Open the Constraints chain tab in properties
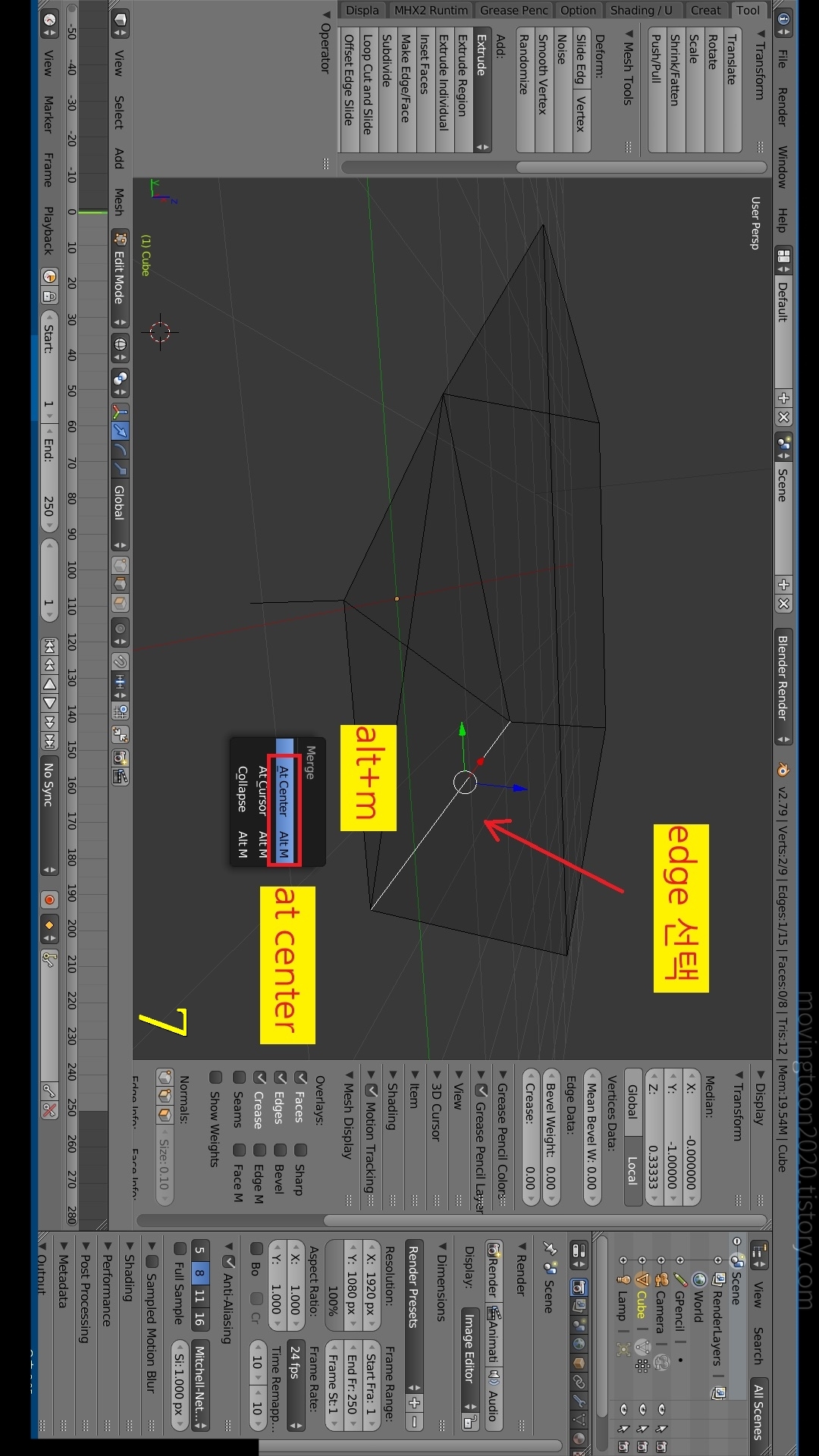The width and height of the screenshot is (819, 1456). click(579, 1382)
